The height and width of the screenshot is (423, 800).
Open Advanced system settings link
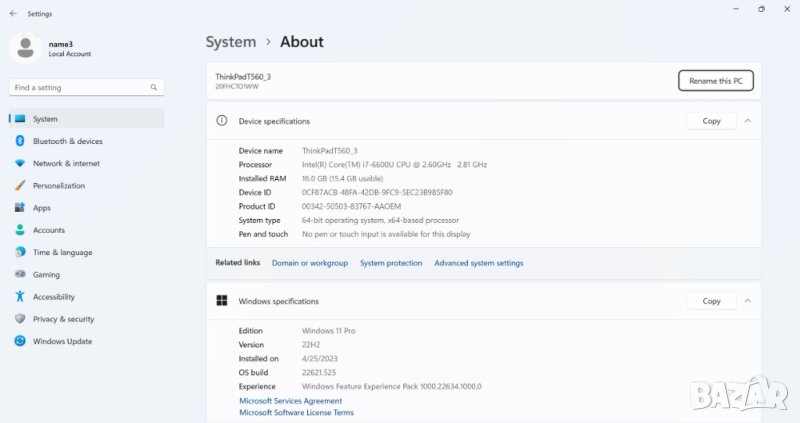click(478, 263)
